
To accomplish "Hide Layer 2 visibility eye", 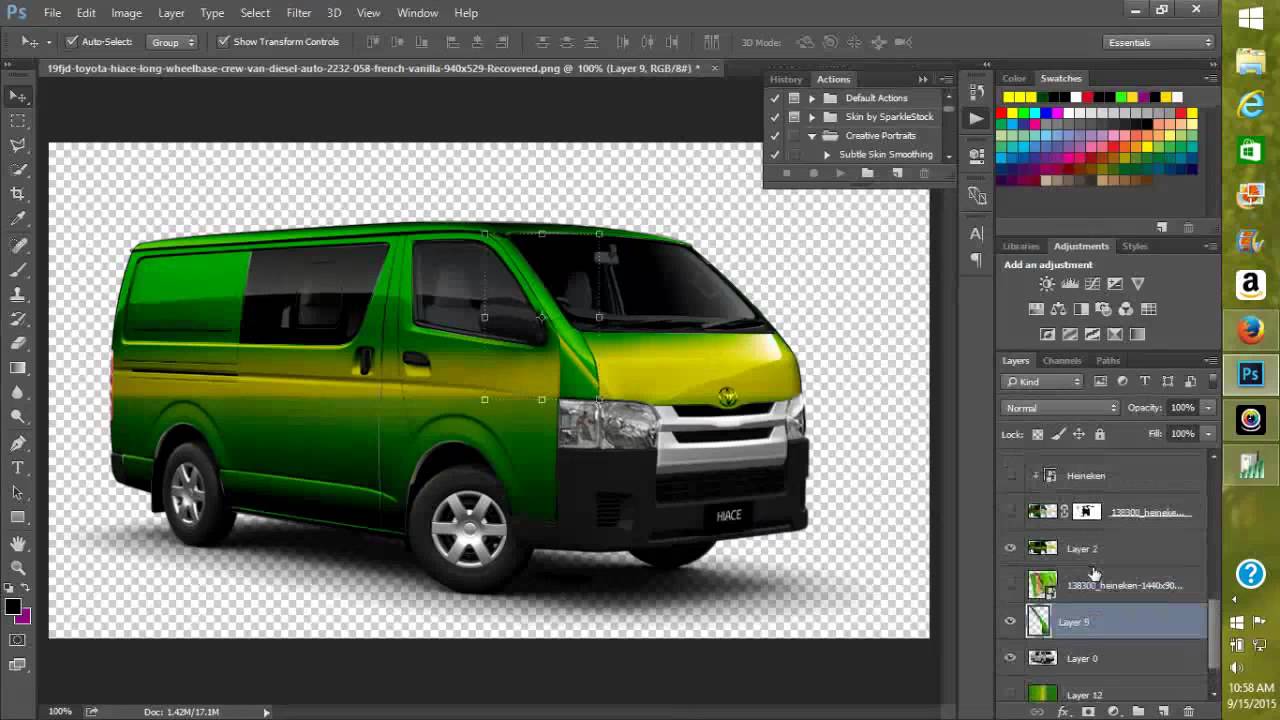I will coord(1010,548).
